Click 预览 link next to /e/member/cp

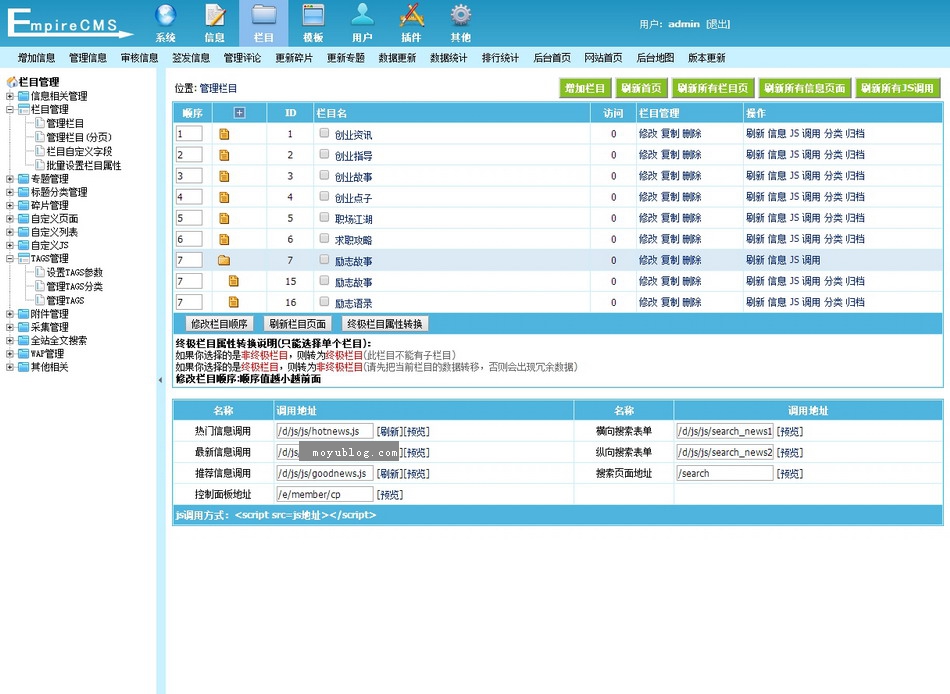click(390, 495)
